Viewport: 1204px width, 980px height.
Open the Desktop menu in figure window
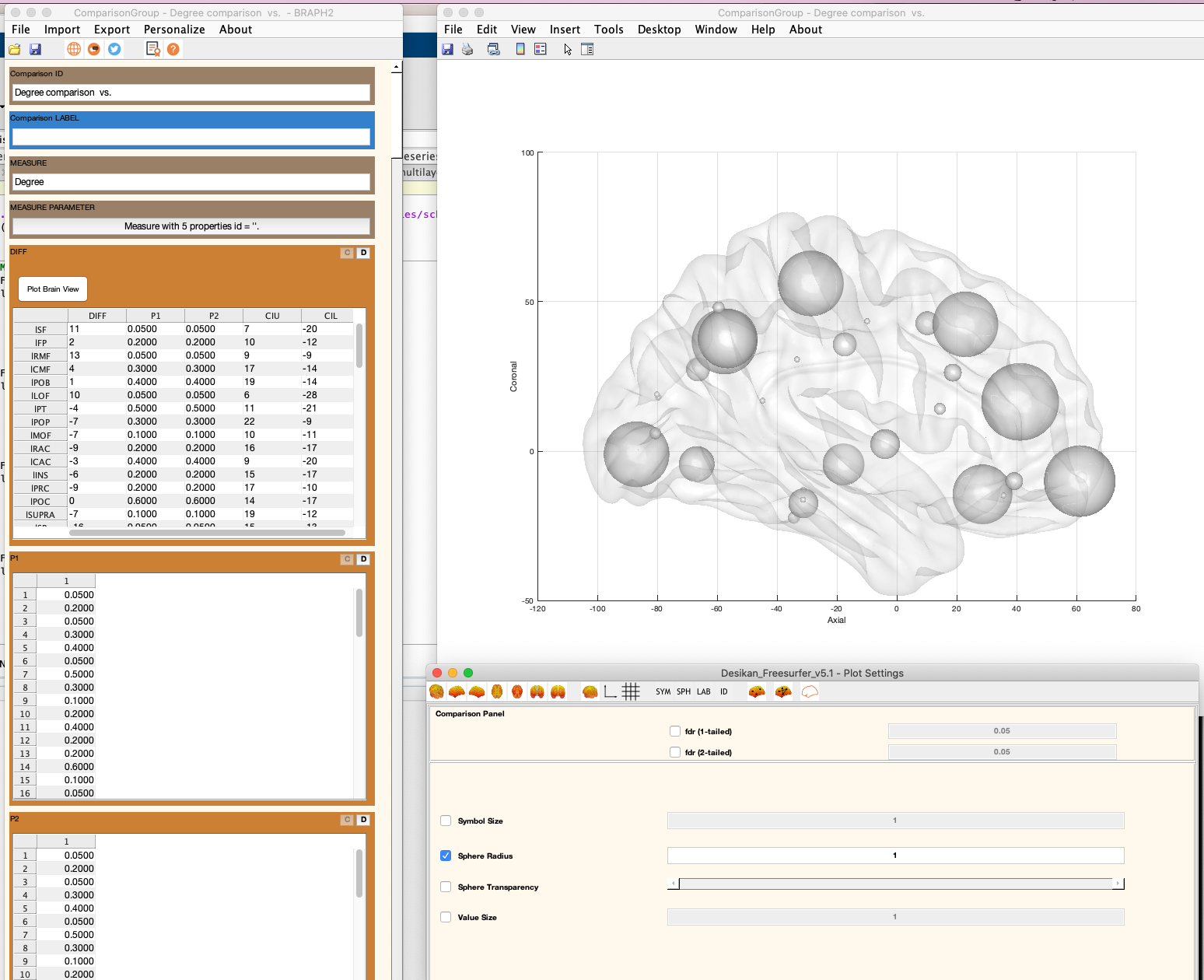[x=659, y=30]
